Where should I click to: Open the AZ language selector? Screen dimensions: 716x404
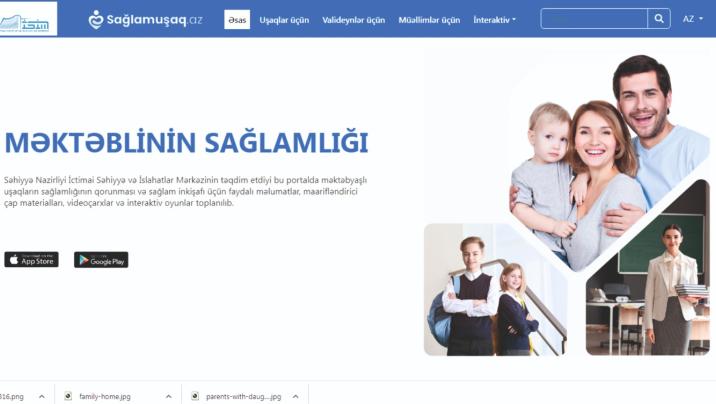692,19
